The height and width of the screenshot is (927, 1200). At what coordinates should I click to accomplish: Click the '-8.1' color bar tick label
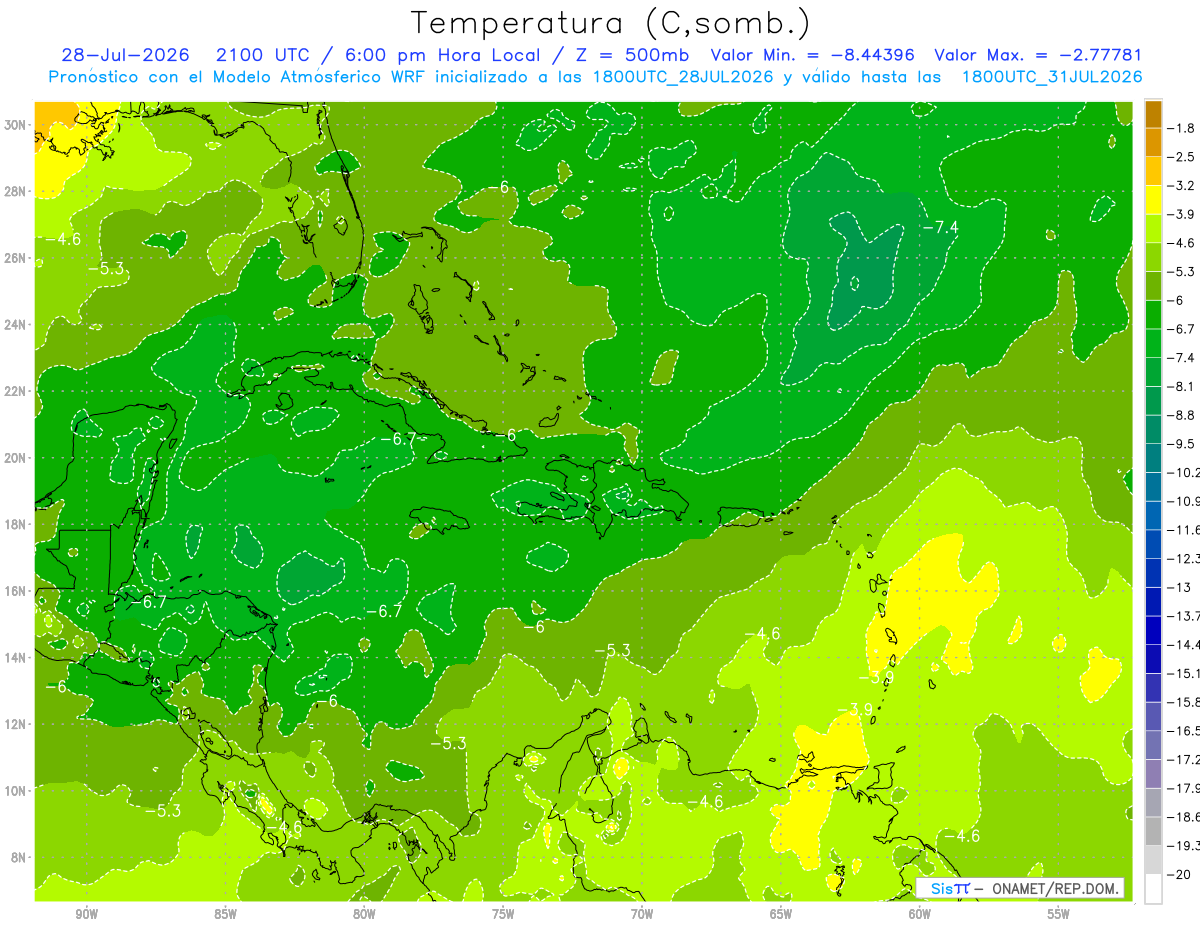coord(1182,386)
